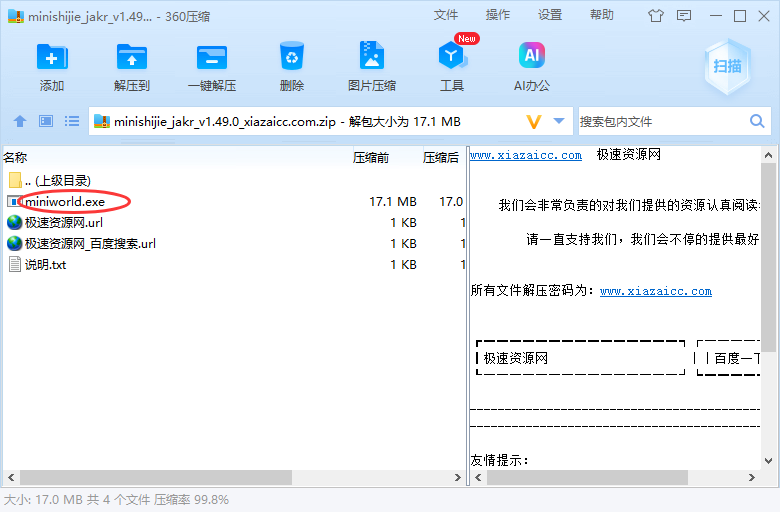Click the 扫描 (Scan) hexagon button
This screenshot has width=780, height=512.
click(727, 67)
